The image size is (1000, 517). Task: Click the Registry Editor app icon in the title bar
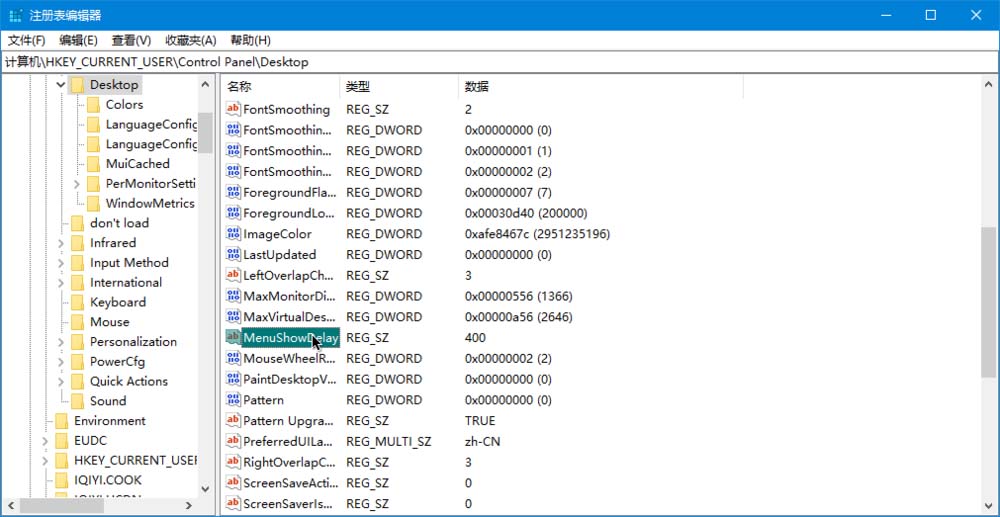16,15
